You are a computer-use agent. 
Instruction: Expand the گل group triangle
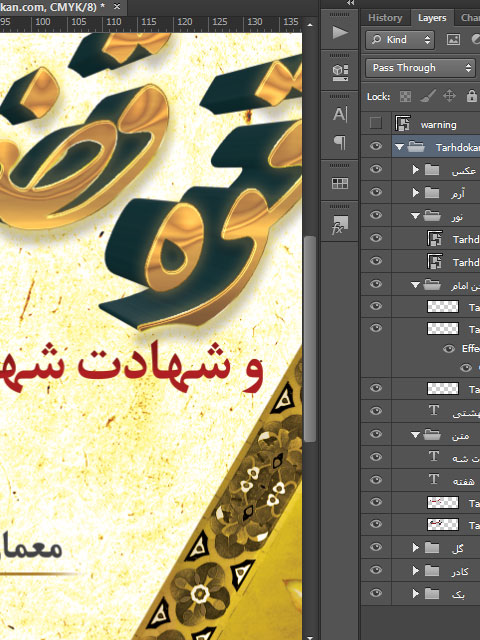point(416,547)
